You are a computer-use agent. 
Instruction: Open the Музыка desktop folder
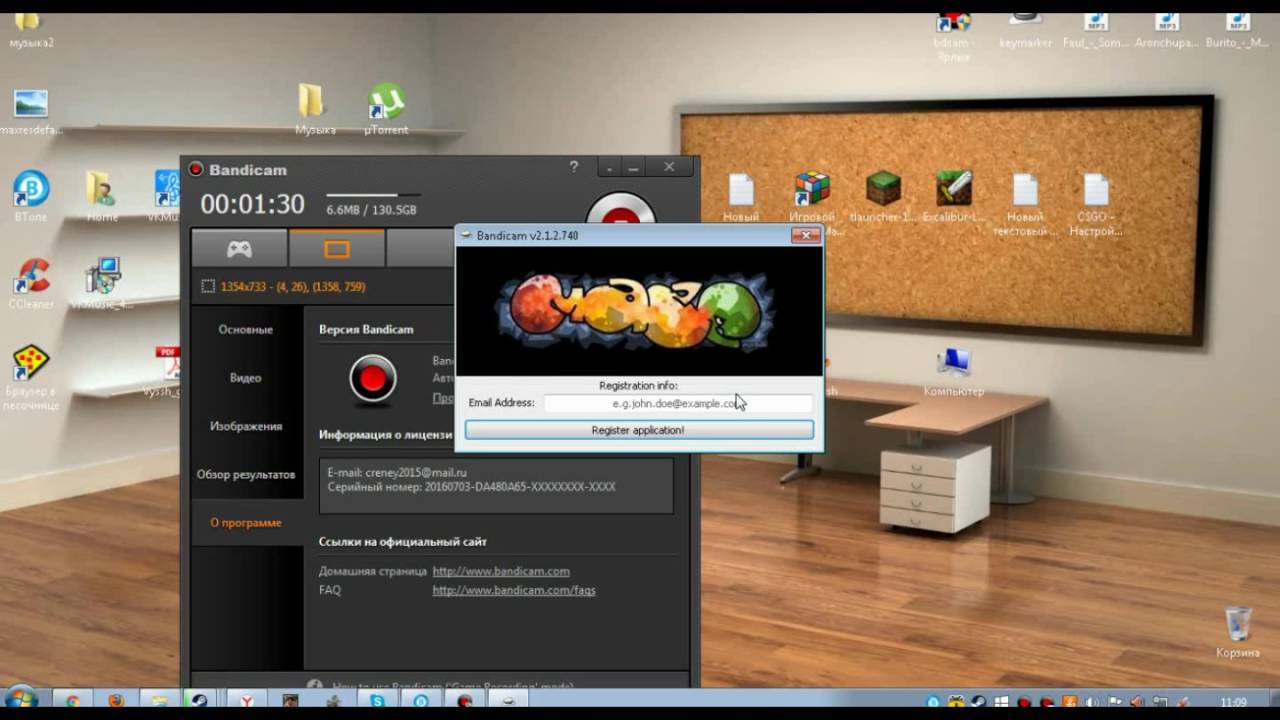click(x=313, y=108)
